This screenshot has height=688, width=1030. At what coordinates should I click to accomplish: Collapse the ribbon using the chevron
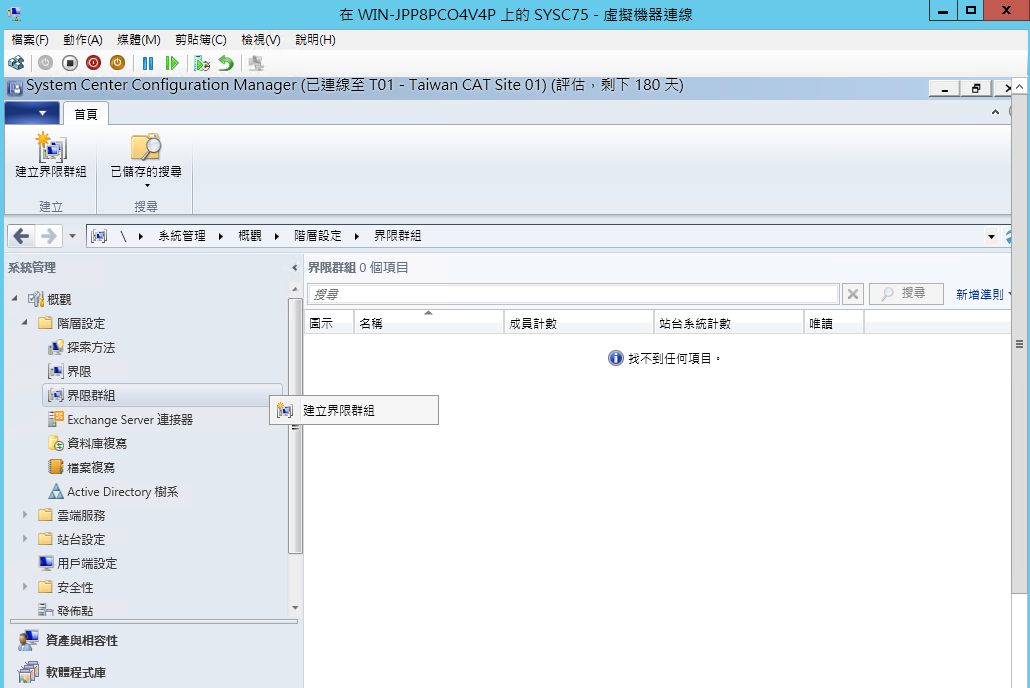click(x=995, y=112)
